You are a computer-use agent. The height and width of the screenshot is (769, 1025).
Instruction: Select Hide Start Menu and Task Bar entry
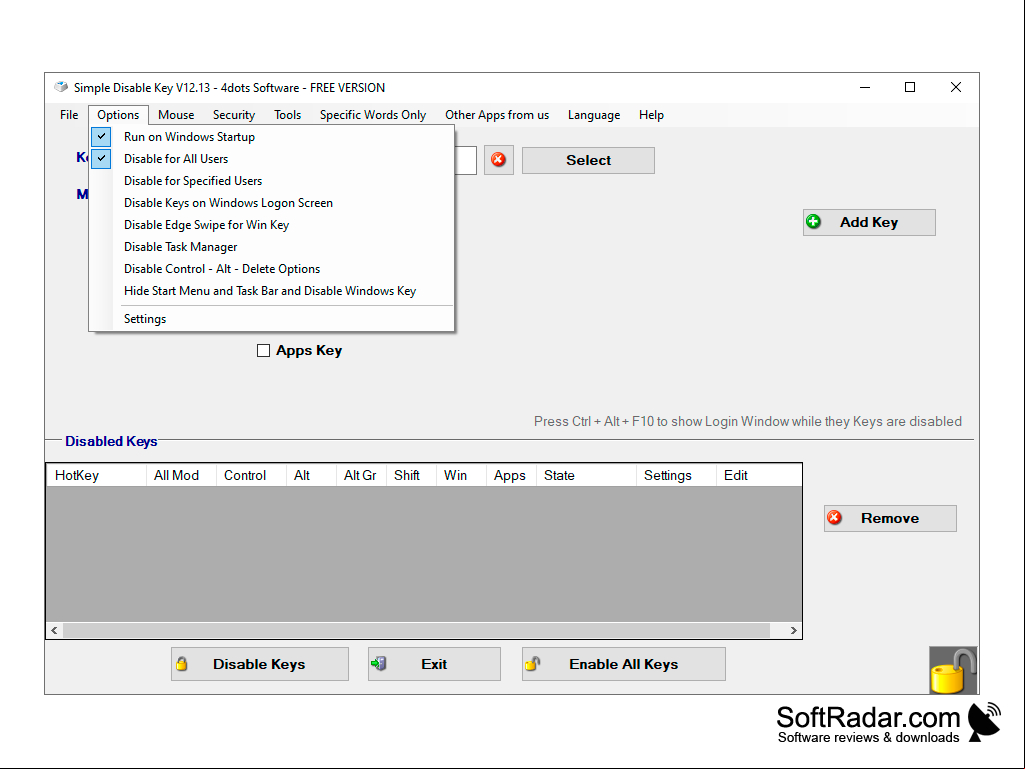click(x=272, y=291)
